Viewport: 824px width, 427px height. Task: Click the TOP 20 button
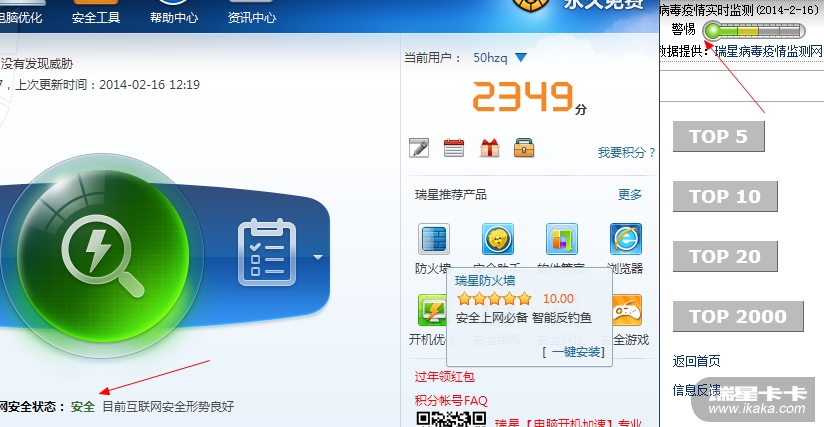(725, 256)
